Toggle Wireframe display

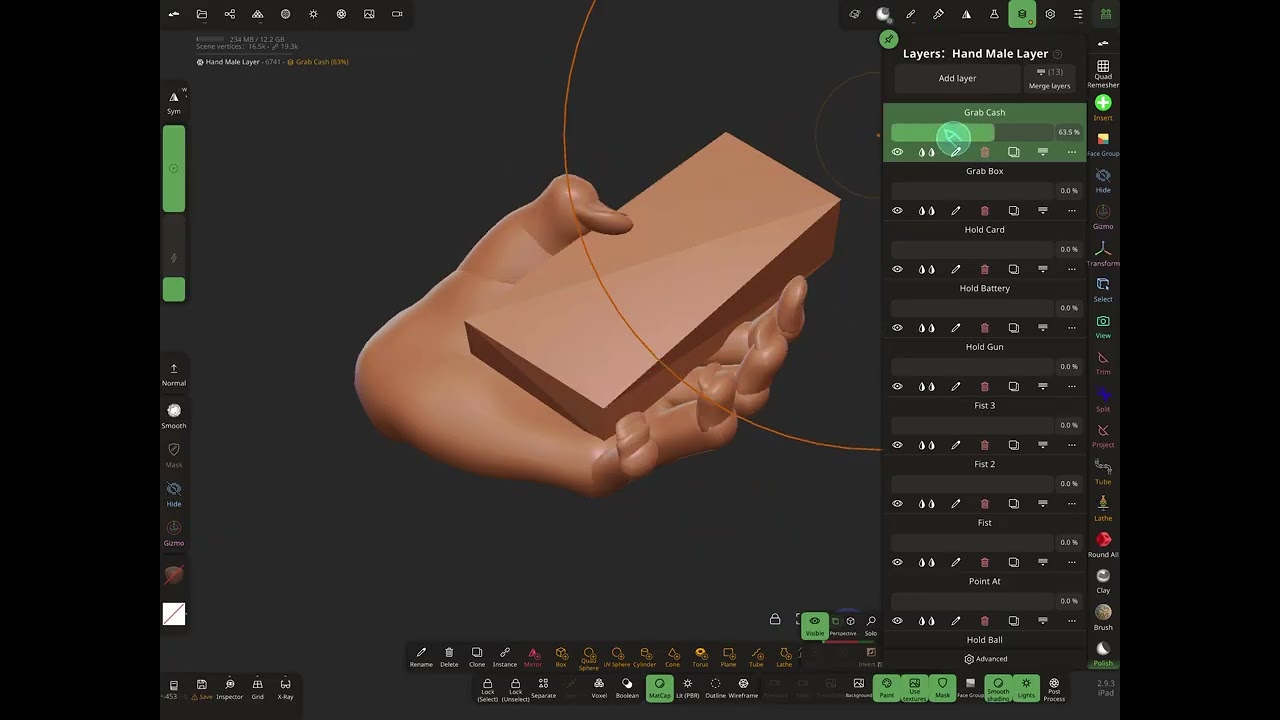click(743, 688)
